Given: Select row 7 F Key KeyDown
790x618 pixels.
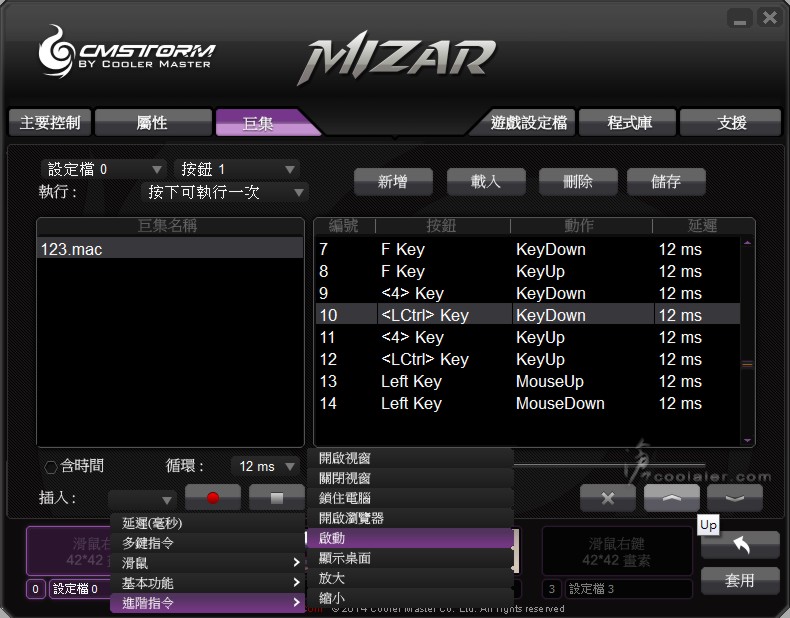Looking at the screenshot, I should coord(528,249).
